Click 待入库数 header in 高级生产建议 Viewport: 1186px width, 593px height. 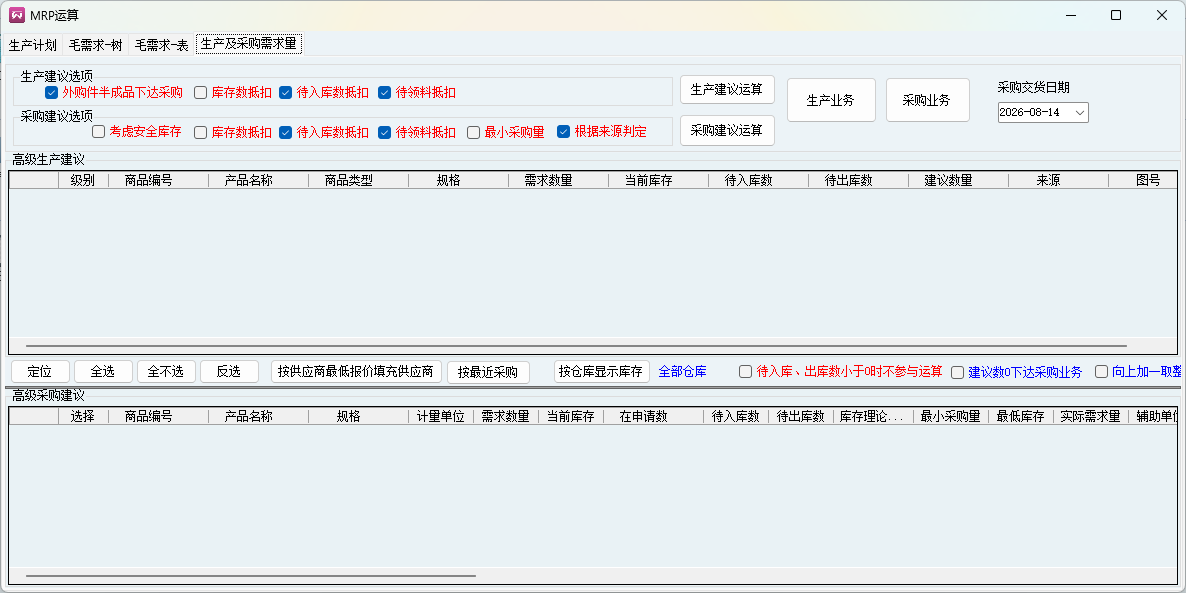pos(758,180)
